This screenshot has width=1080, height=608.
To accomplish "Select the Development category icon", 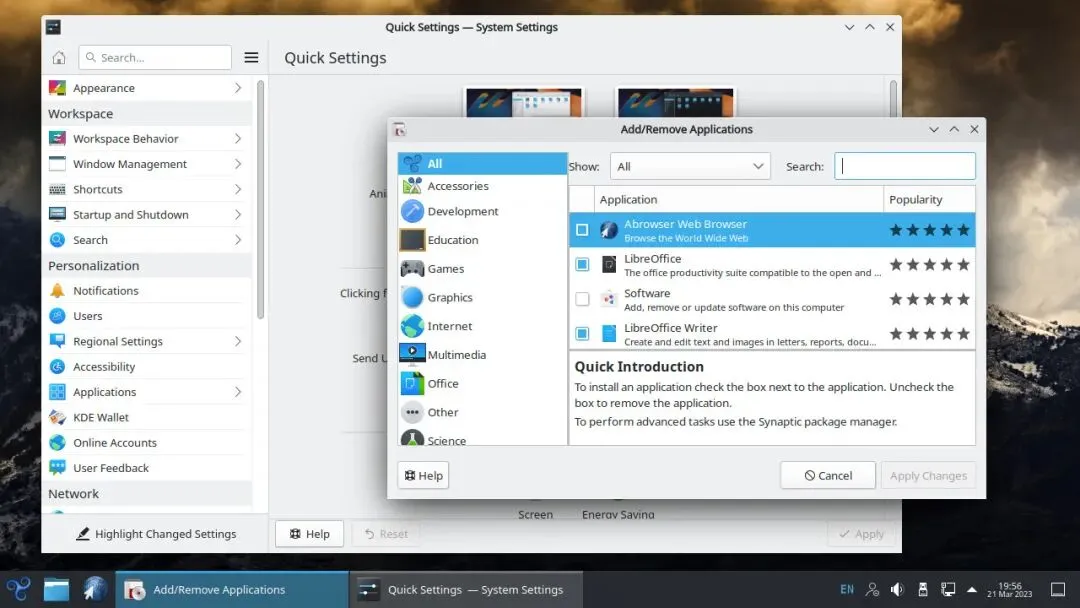I will [x=413, y=211].
